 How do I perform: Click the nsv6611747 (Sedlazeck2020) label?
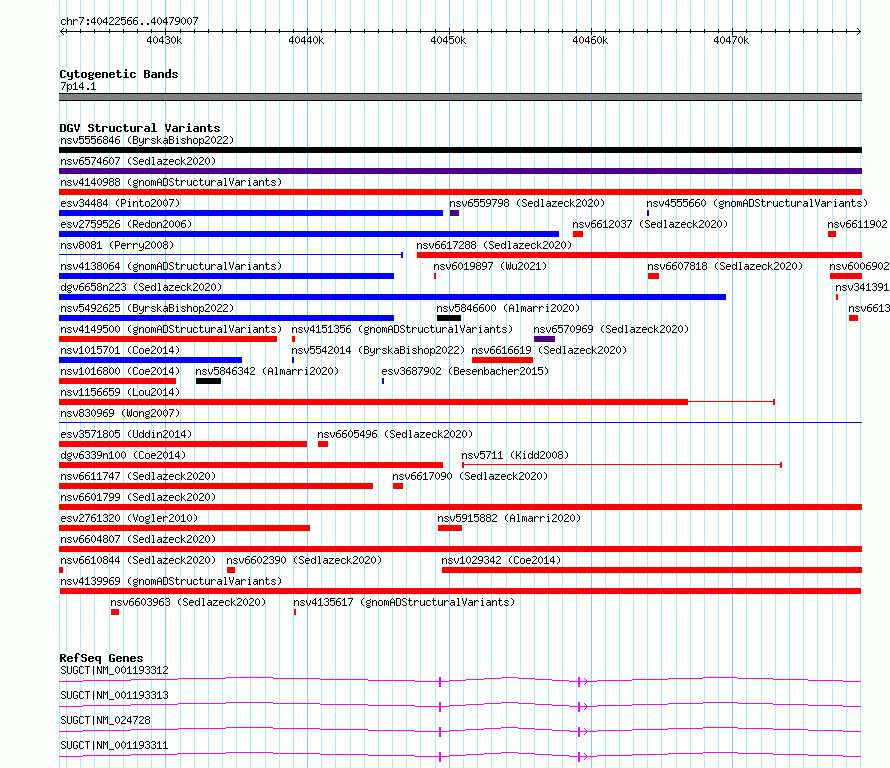[x=138, y=476]
